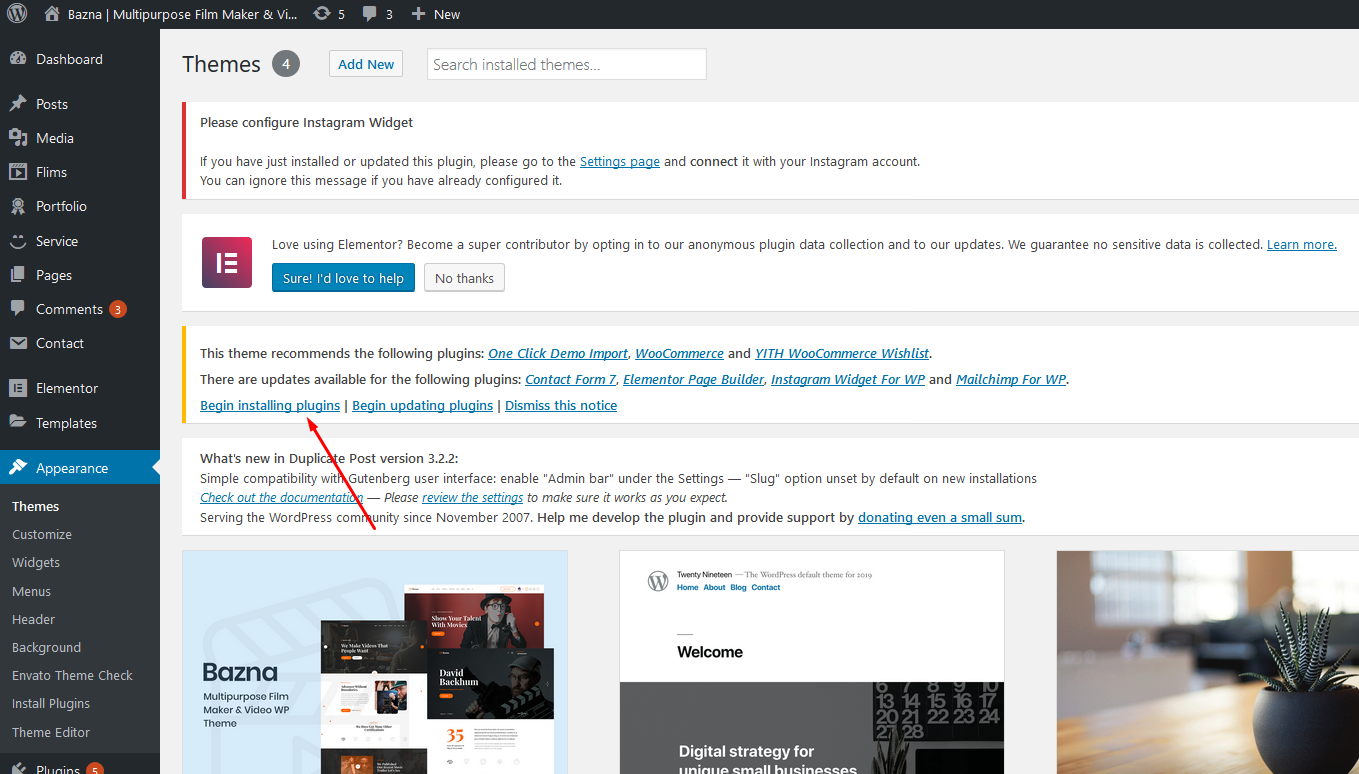The height and width of the screenshot is (774, 1359).
Task: Open the Widgets submenu item
Action: [x=36, y=562]
